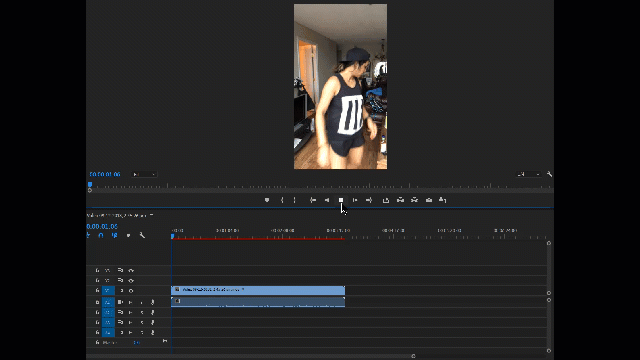The image size is (640, 360).
Task: Click the Program monitor scrubber playhead
Action: [x=90, y=184]
